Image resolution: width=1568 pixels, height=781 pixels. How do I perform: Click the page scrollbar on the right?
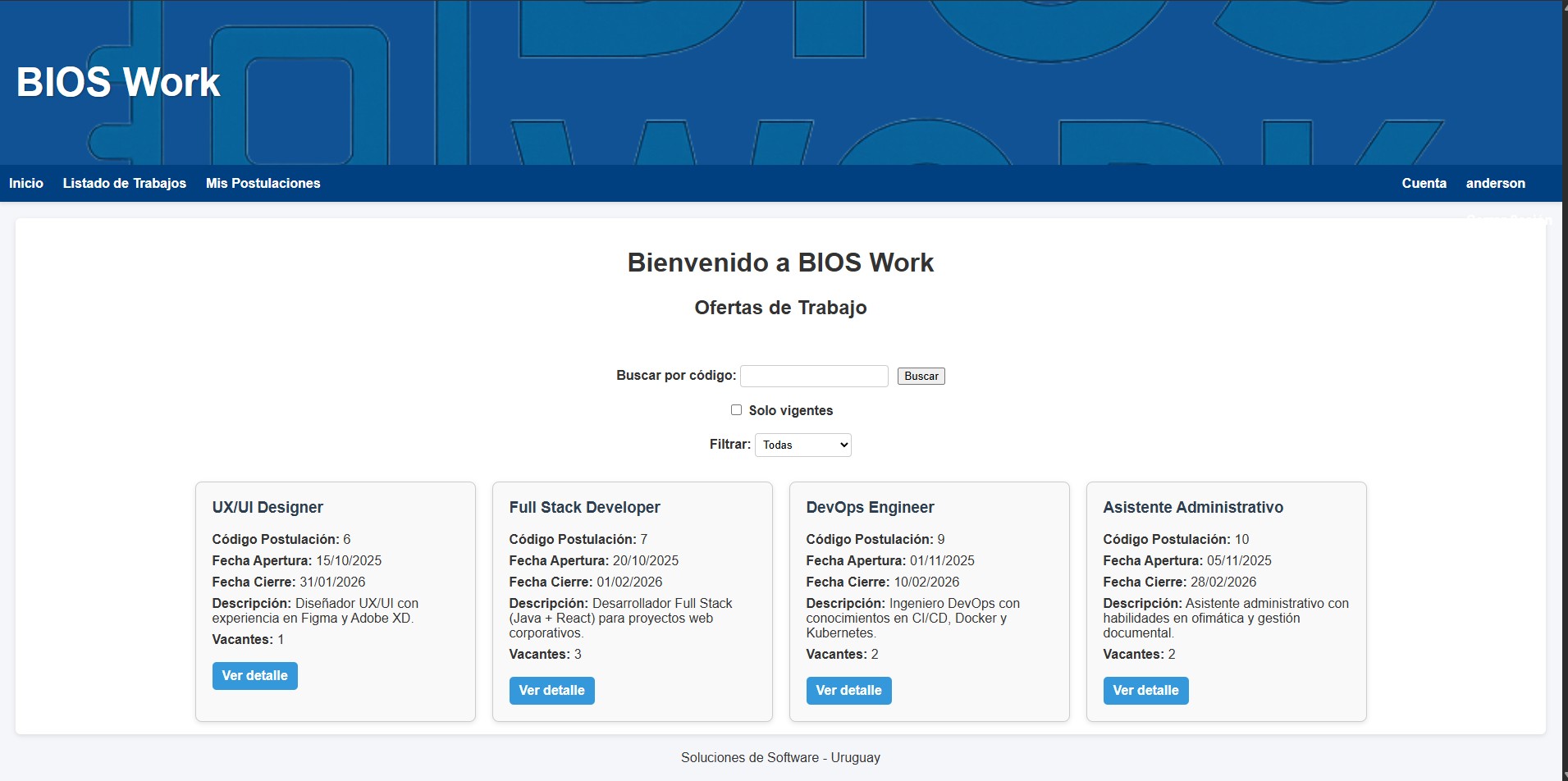[x=1562, y=328]
